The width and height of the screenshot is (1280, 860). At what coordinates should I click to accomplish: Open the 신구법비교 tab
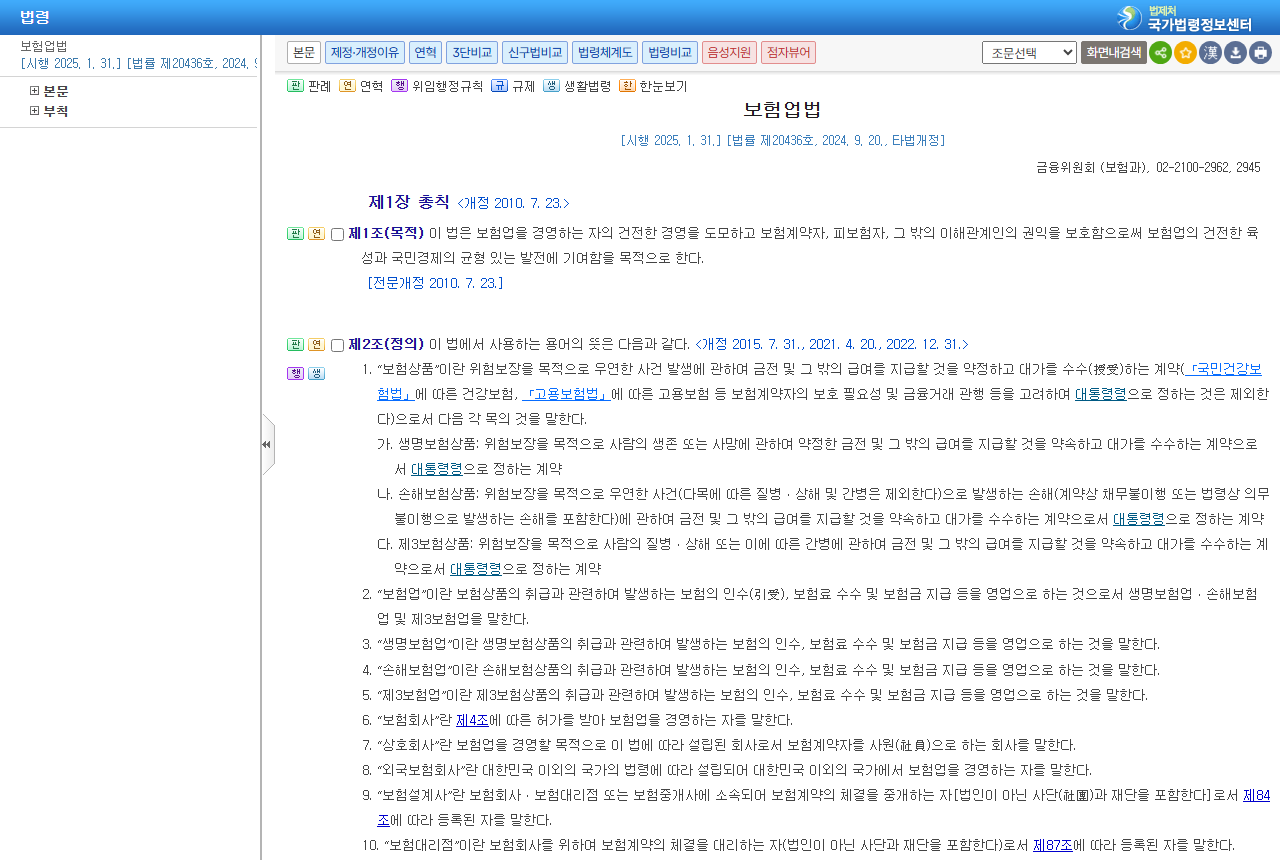[x=535, y=52]
